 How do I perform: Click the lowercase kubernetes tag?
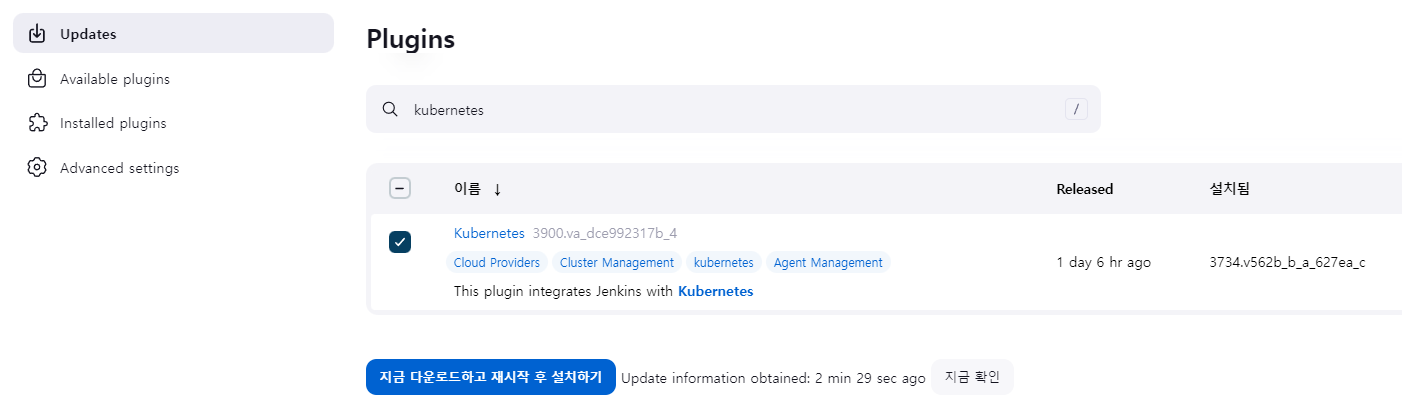coord(724,262)
